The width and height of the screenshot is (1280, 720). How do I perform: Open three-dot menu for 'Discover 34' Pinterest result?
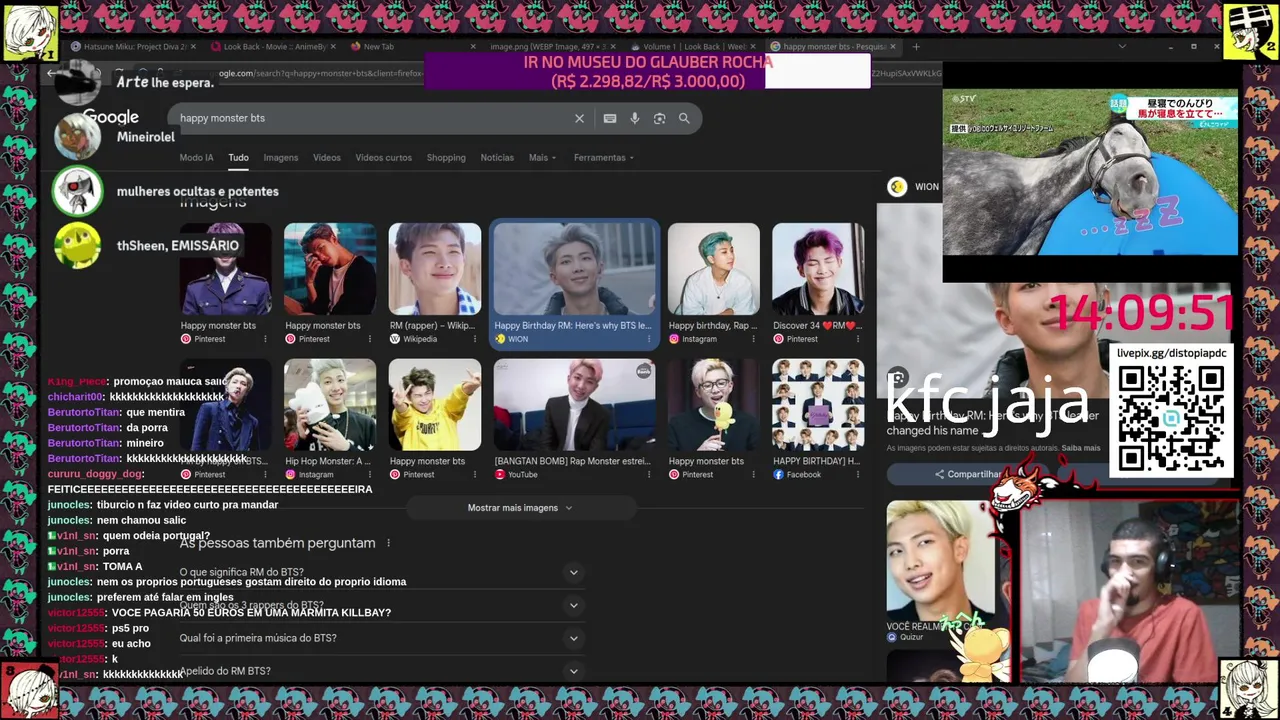click(x=857, y=339)
